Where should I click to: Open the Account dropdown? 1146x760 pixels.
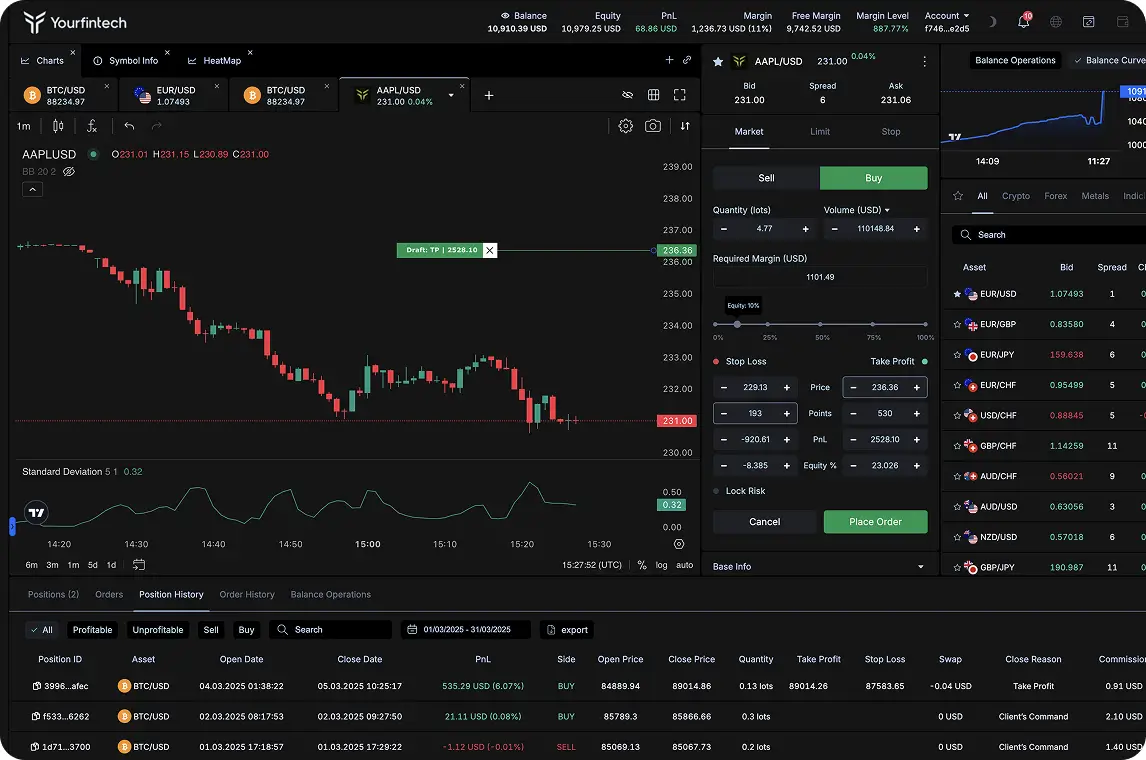[x=946, y=15]
